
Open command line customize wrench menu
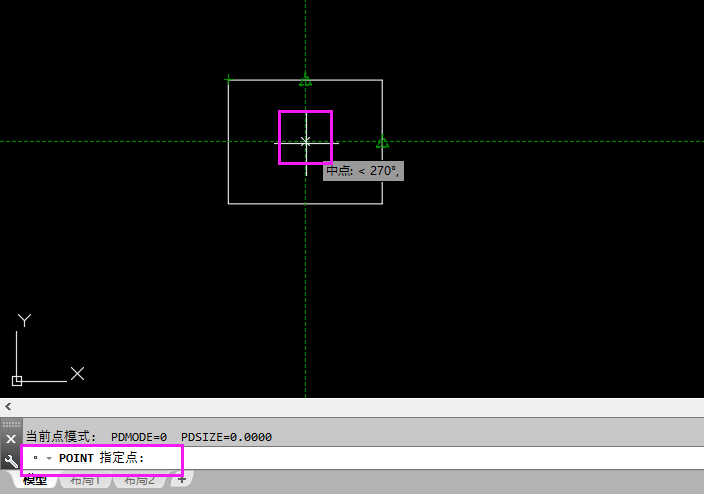[x=11, y=460]
